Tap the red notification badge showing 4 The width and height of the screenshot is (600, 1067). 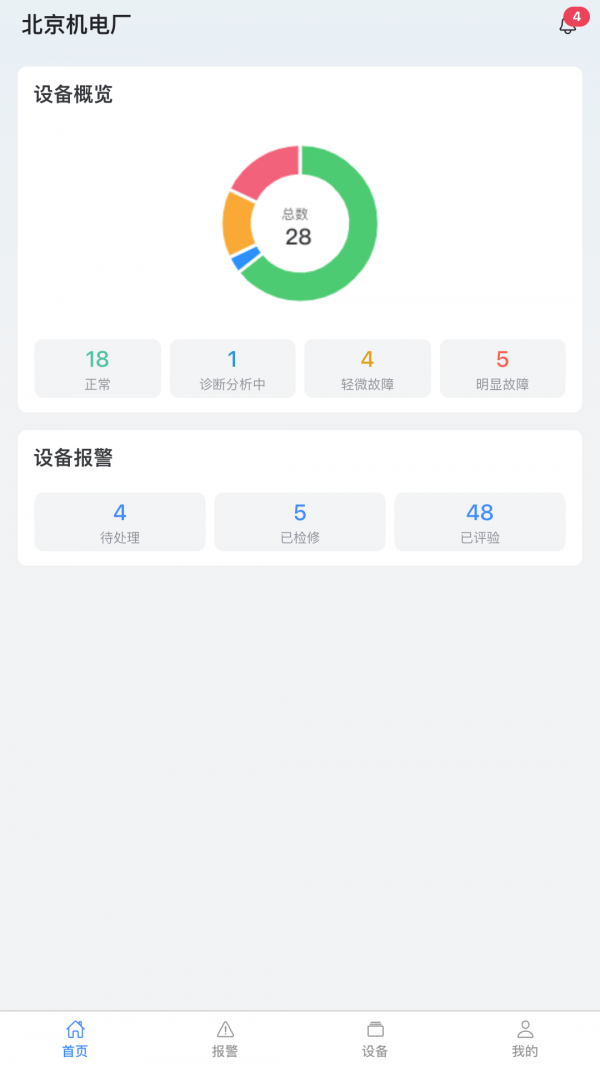point(575,15)
